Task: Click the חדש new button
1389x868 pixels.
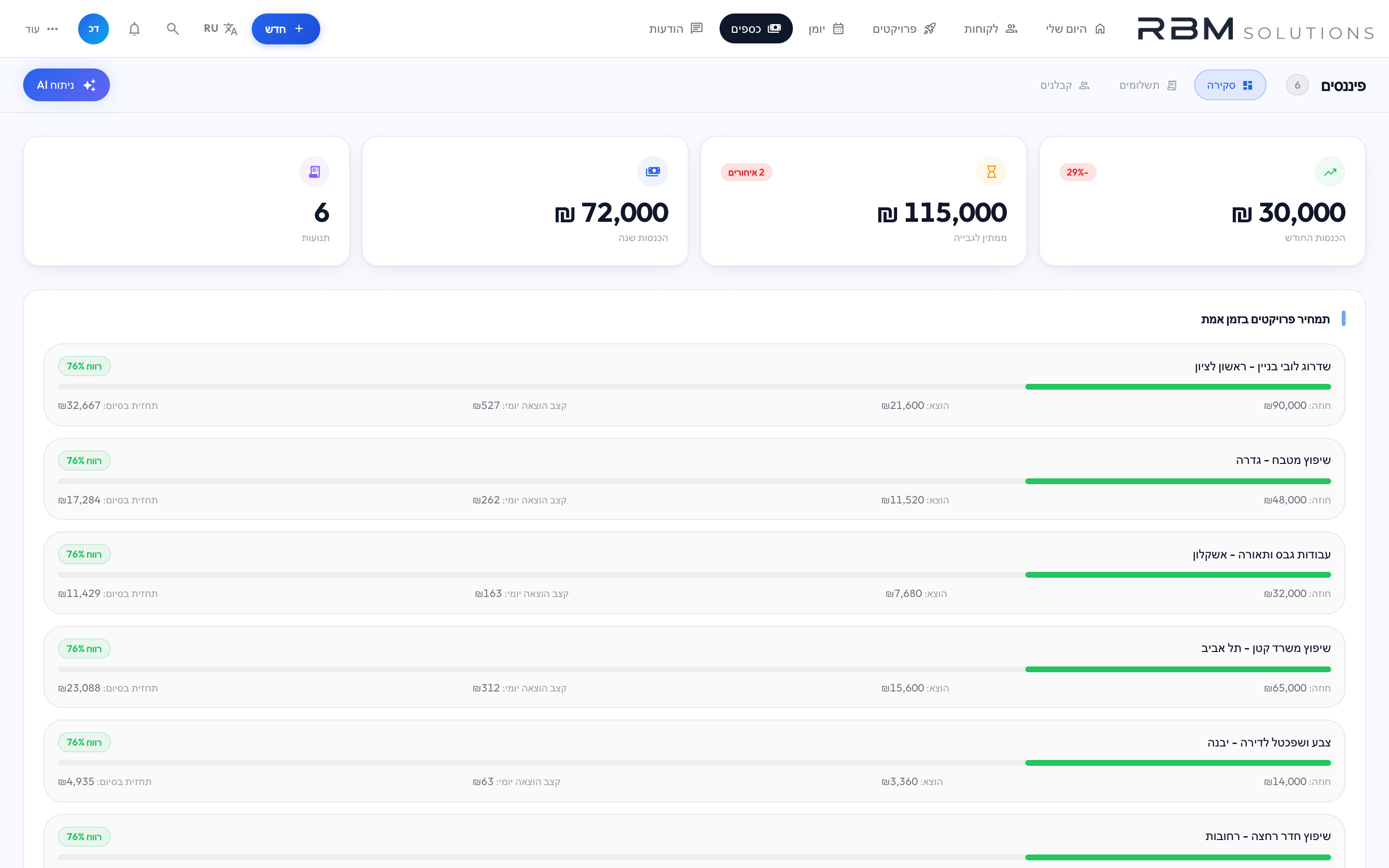Action: coord(285,29)
